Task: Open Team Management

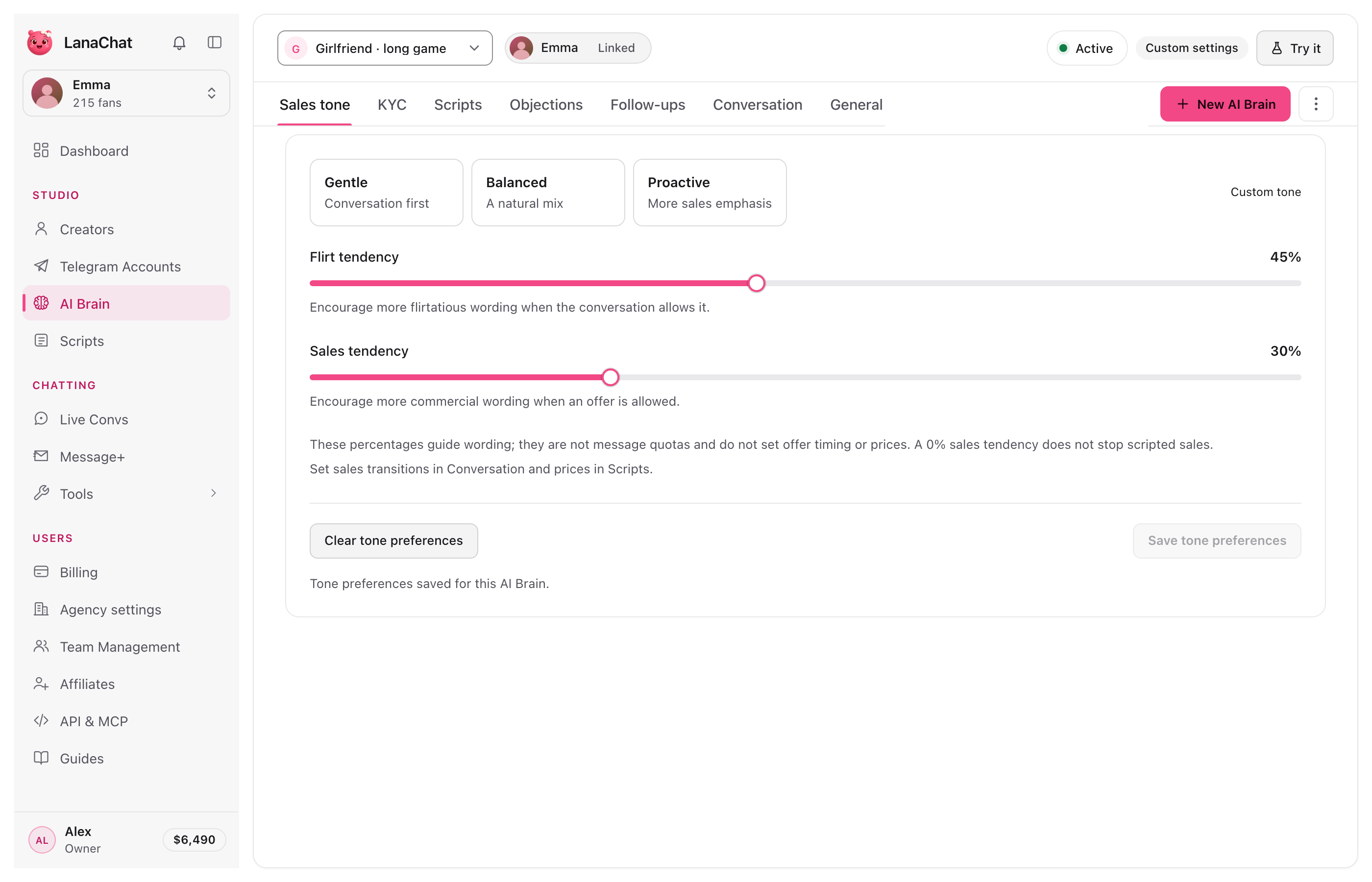Action: click(126, 647)
